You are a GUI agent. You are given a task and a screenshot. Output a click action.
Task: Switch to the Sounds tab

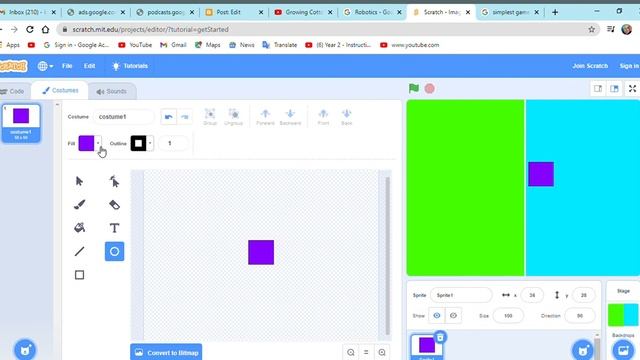tap(111, 91)
